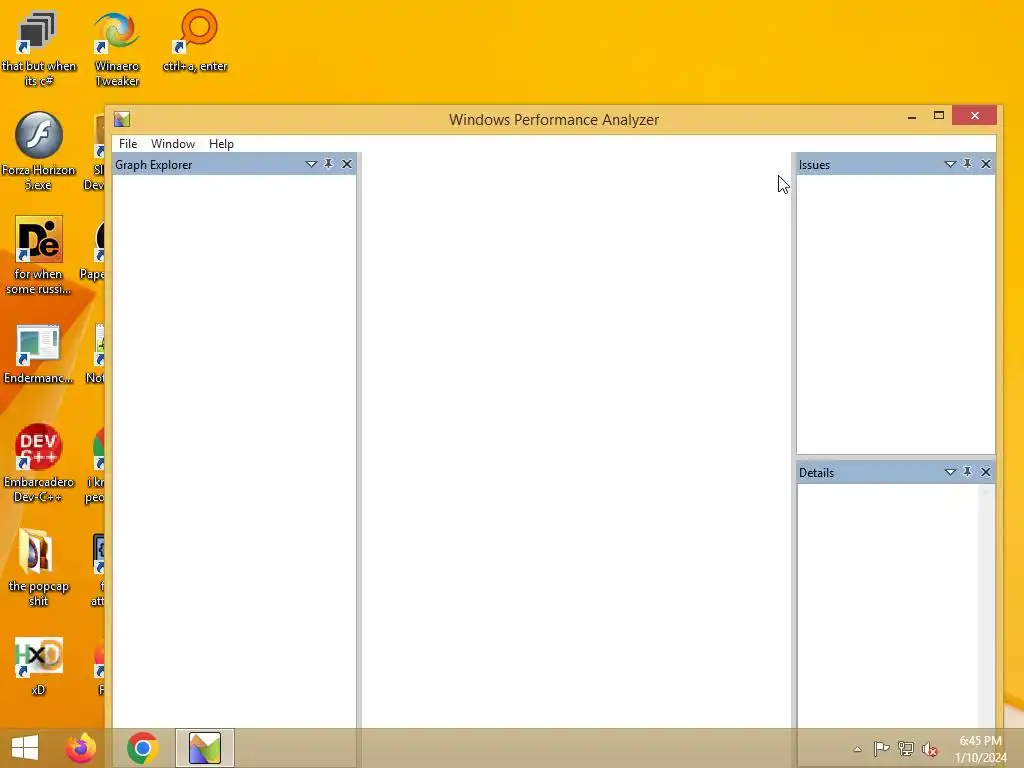The width and height of the screenshot is (1024, 768).
Task: Open Issues panel options dropdown
Action: 950,165
